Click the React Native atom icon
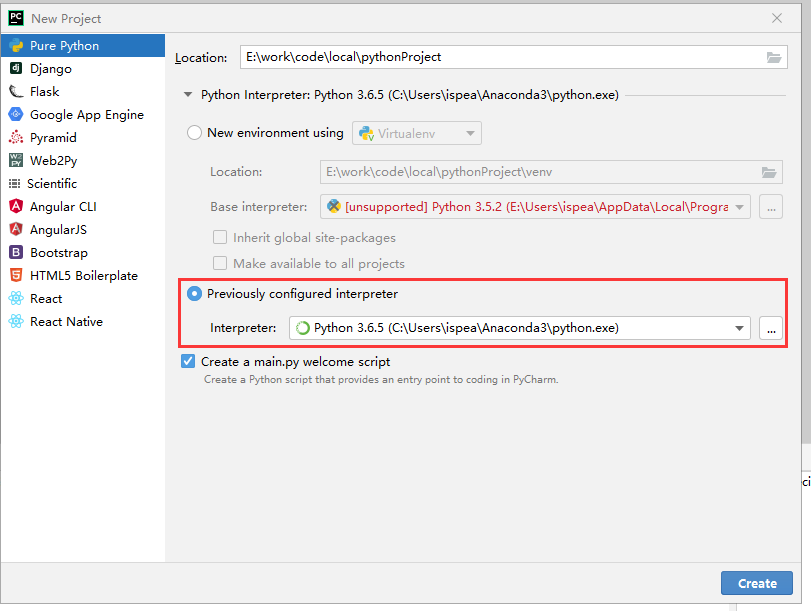Image resolution: width=811 pixels, height=611 pixels. 16,321
